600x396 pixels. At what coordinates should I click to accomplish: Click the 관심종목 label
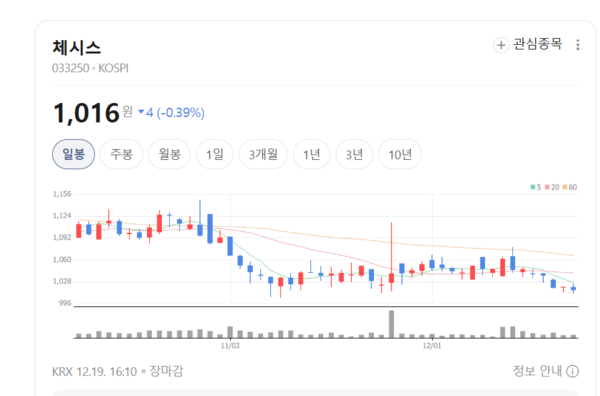click(x=538, y=44)
